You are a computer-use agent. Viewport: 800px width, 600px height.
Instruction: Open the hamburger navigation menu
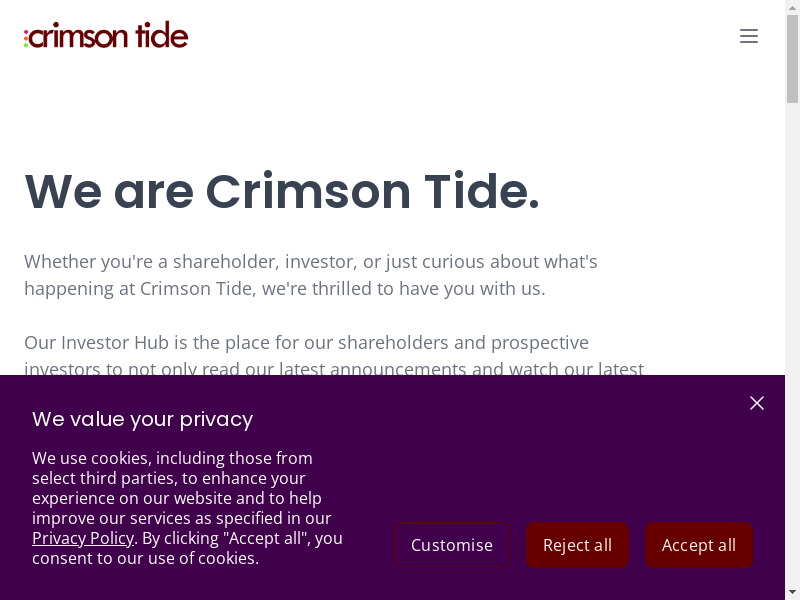coord(749,36)
